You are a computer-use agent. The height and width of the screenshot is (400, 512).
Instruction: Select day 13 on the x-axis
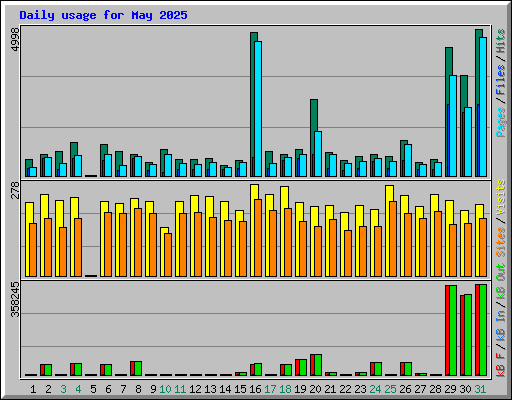(210, 389)
